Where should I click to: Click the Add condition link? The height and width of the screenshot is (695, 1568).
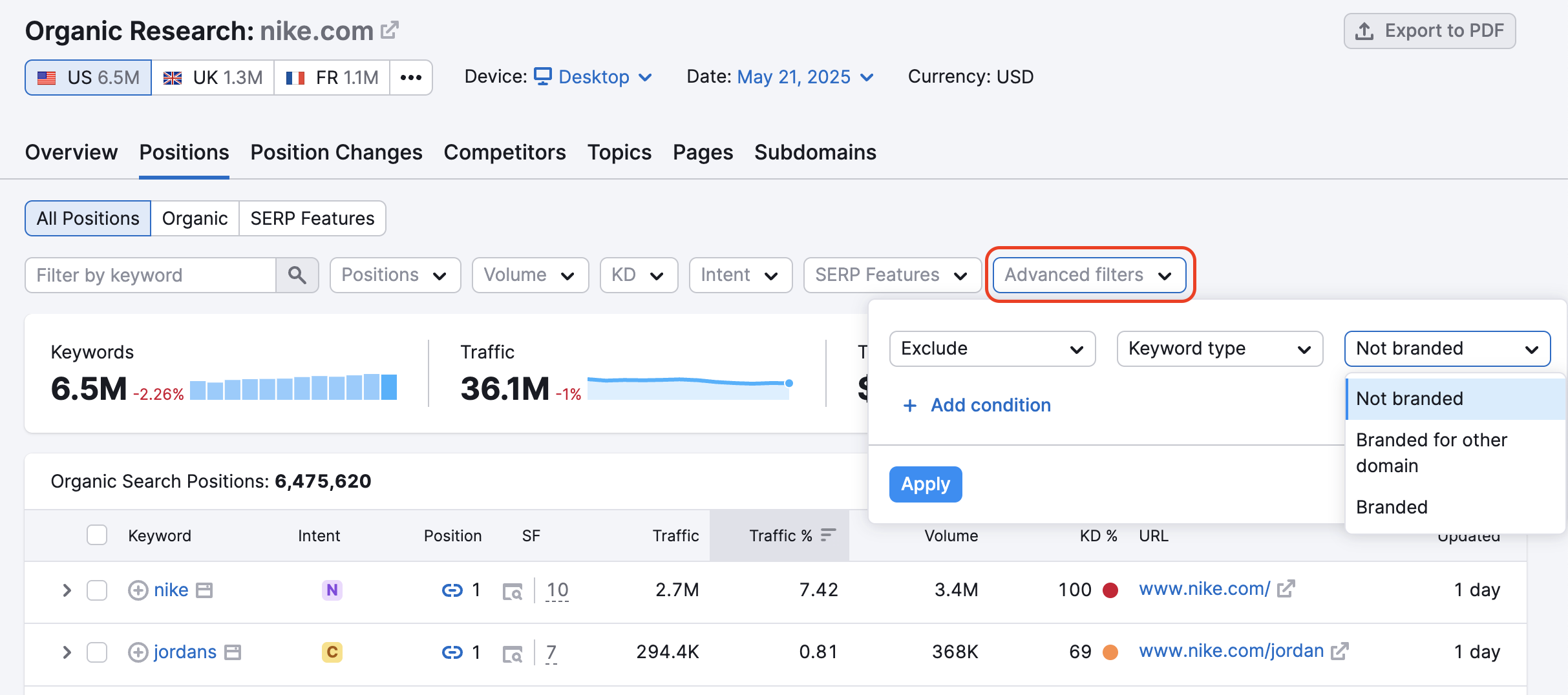[x=978, y=405]
